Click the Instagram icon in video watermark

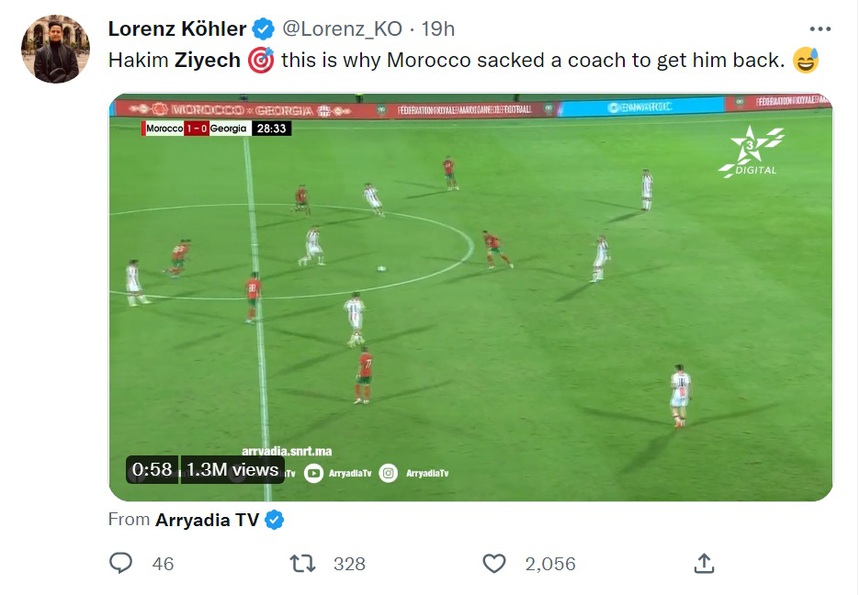(x=389, y=473)
